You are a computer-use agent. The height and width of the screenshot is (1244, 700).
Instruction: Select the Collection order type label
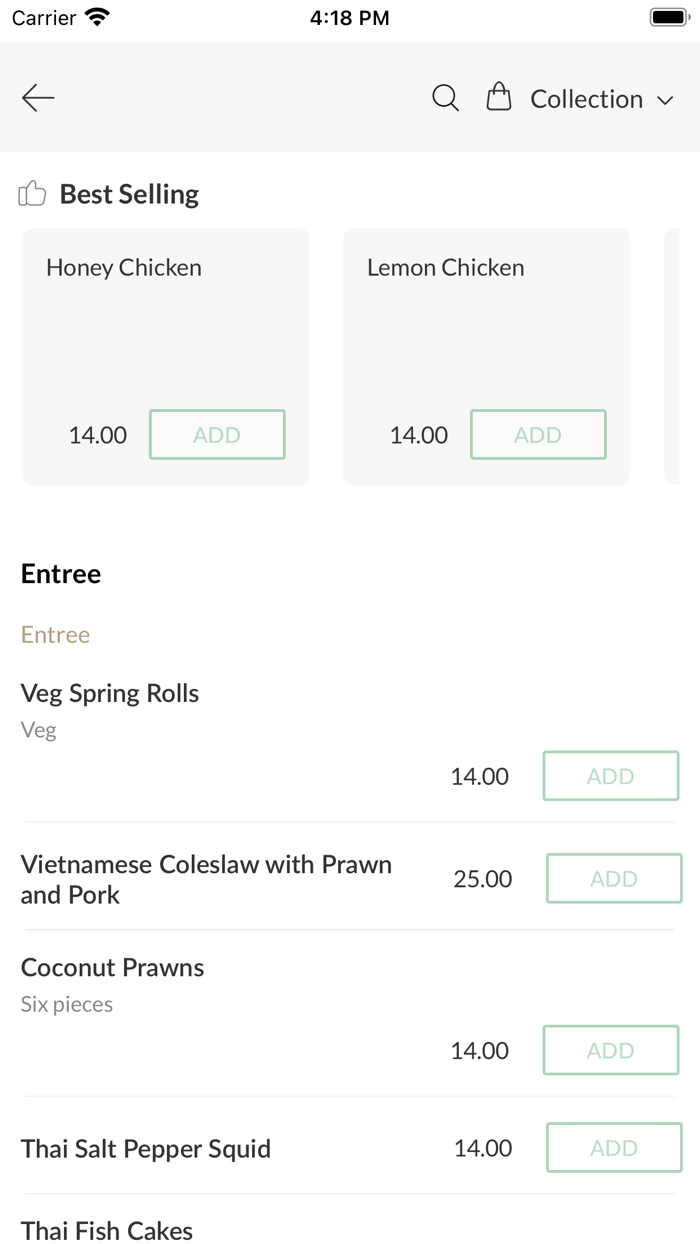(x=586, y=99)
